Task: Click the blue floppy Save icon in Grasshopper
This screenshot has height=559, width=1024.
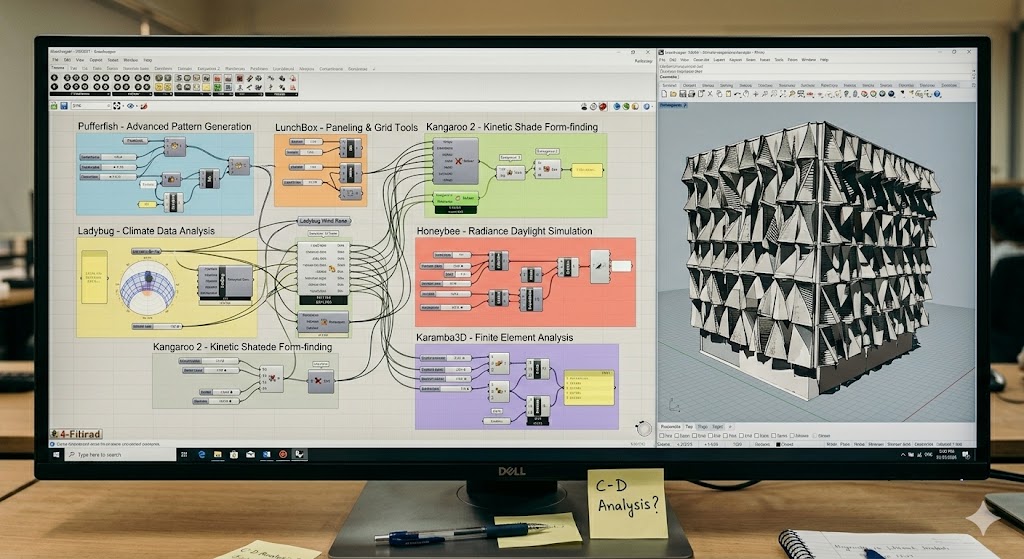Action: click(x=64, y=106)
